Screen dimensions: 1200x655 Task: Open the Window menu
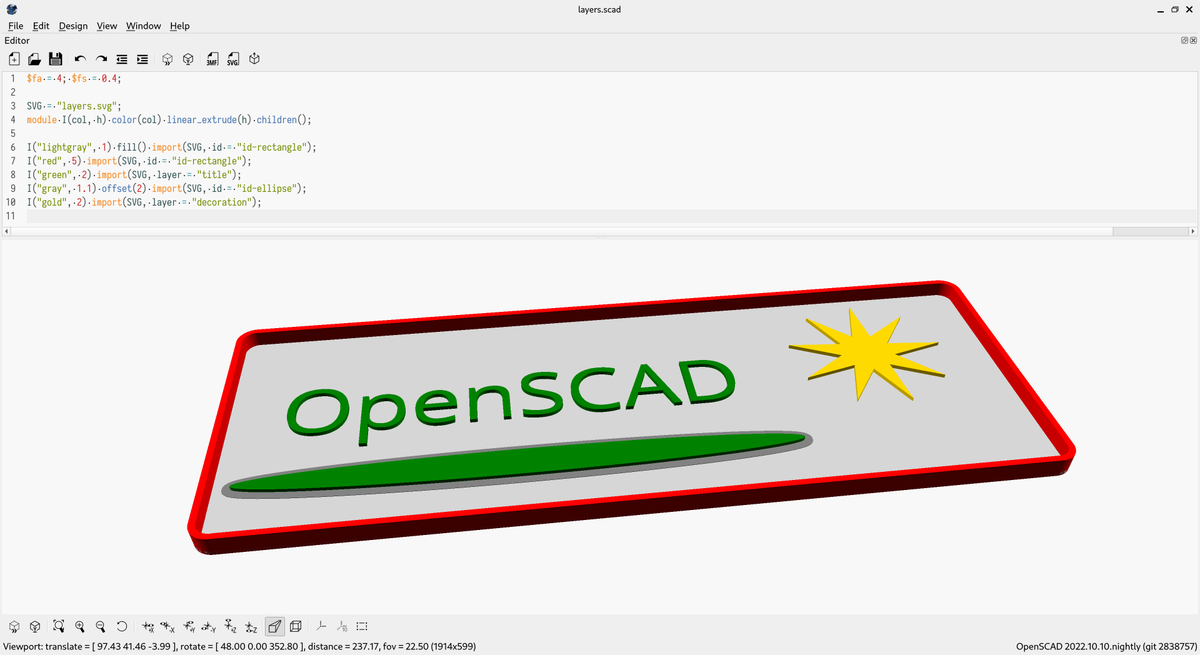(143, 26)
